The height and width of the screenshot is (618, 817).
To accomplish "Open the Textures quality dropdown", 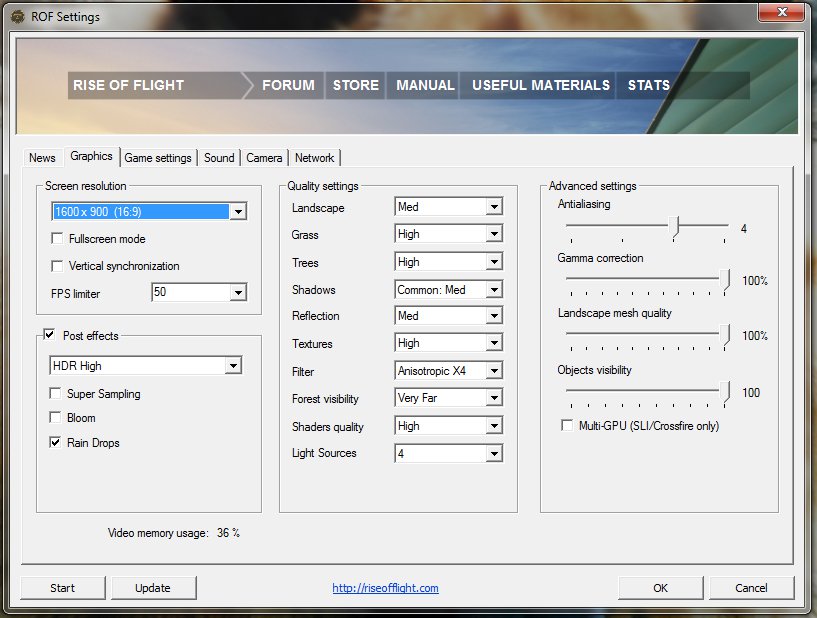I will [x=449, y=343].
